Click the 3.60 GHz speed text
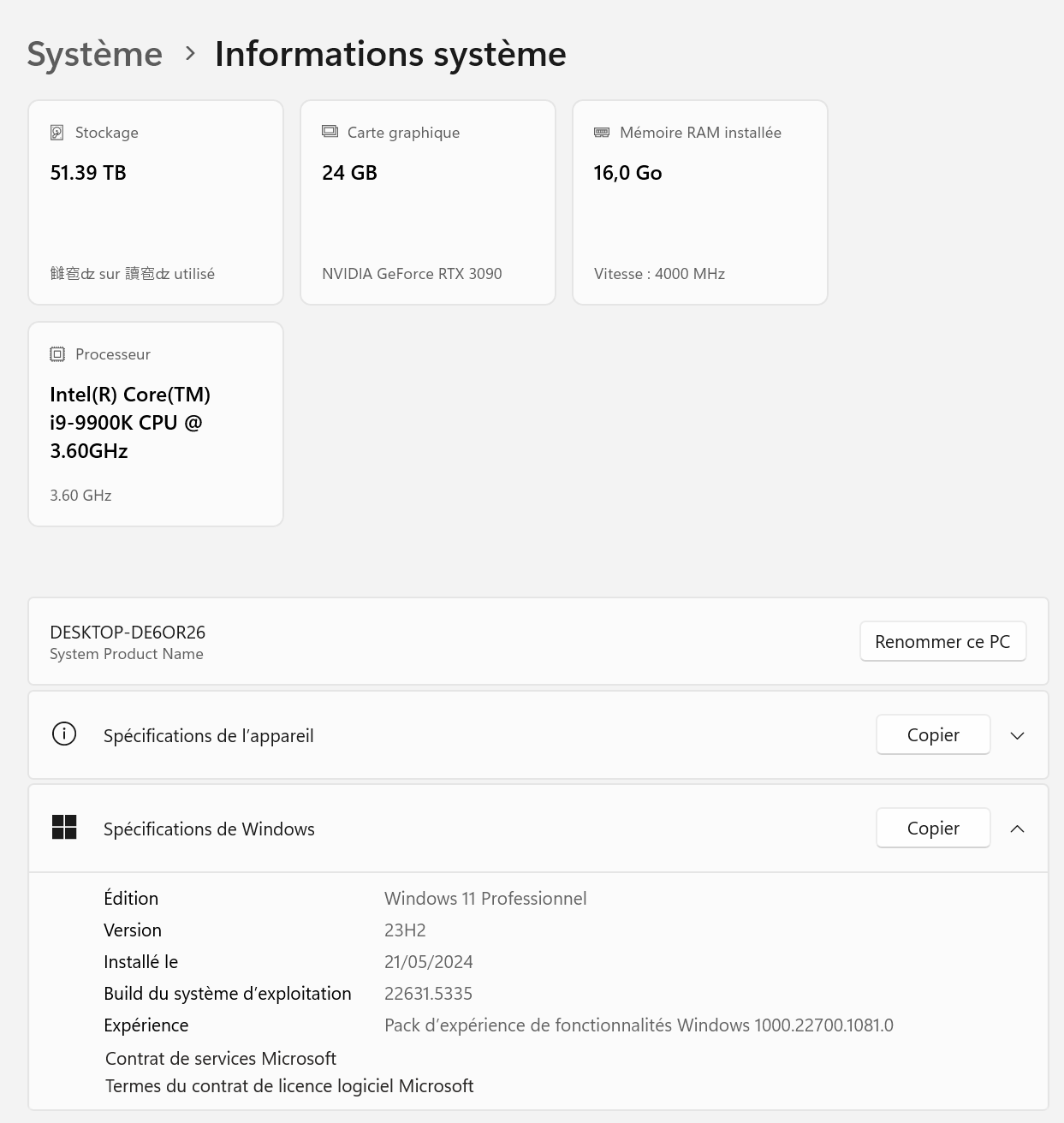The width and height of the screenshot is (1064, 1123). 80,496
